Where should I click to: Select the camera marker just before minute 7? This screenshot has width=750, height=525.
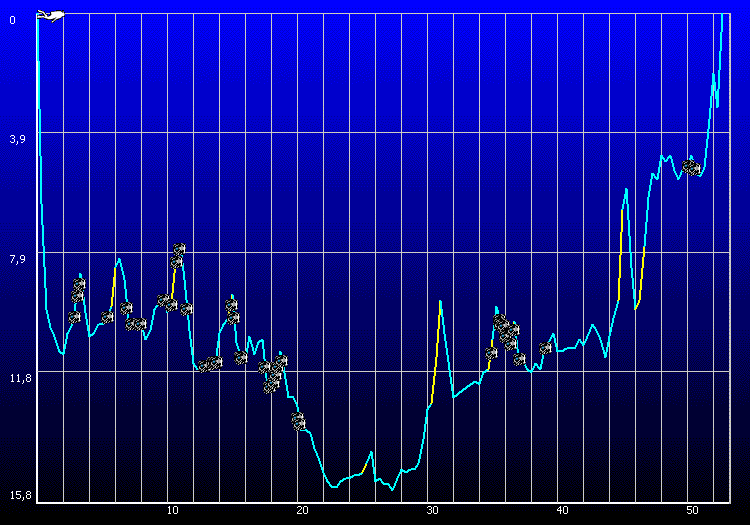(126, 308)
